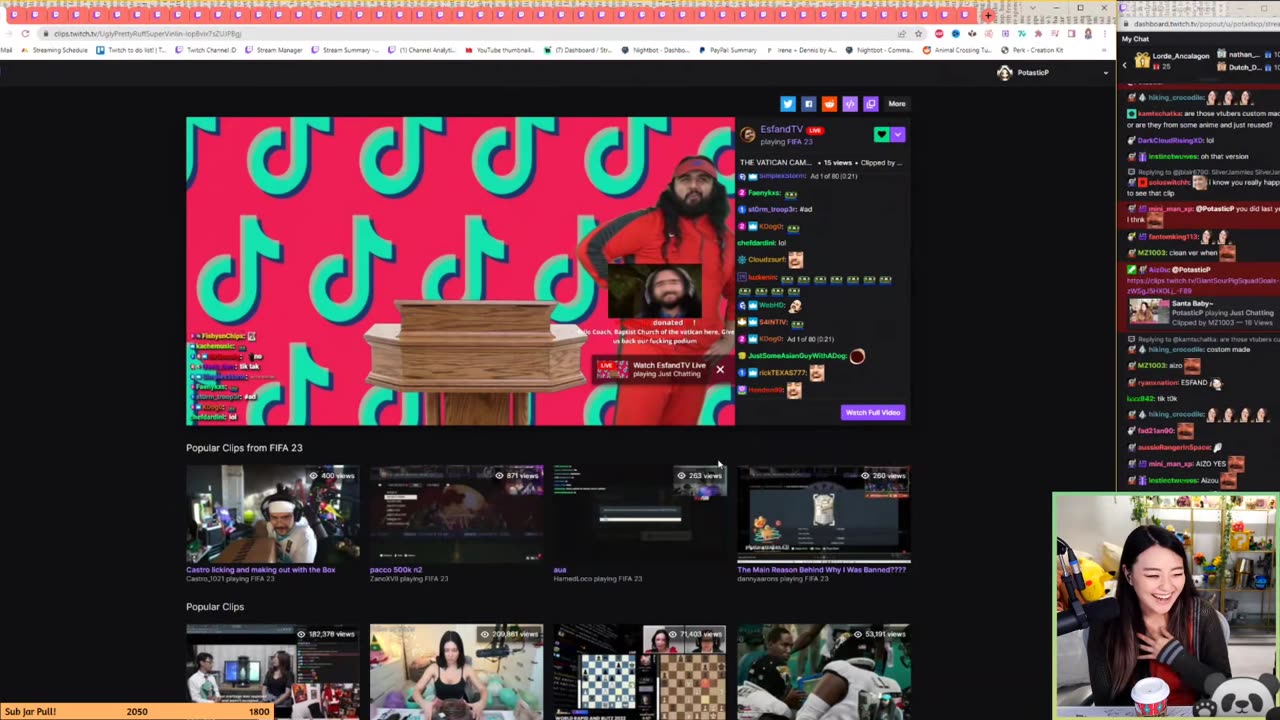Screen dimensions: 1280x720
Task: Share the clip on Reddit
Action: [829, 104]
